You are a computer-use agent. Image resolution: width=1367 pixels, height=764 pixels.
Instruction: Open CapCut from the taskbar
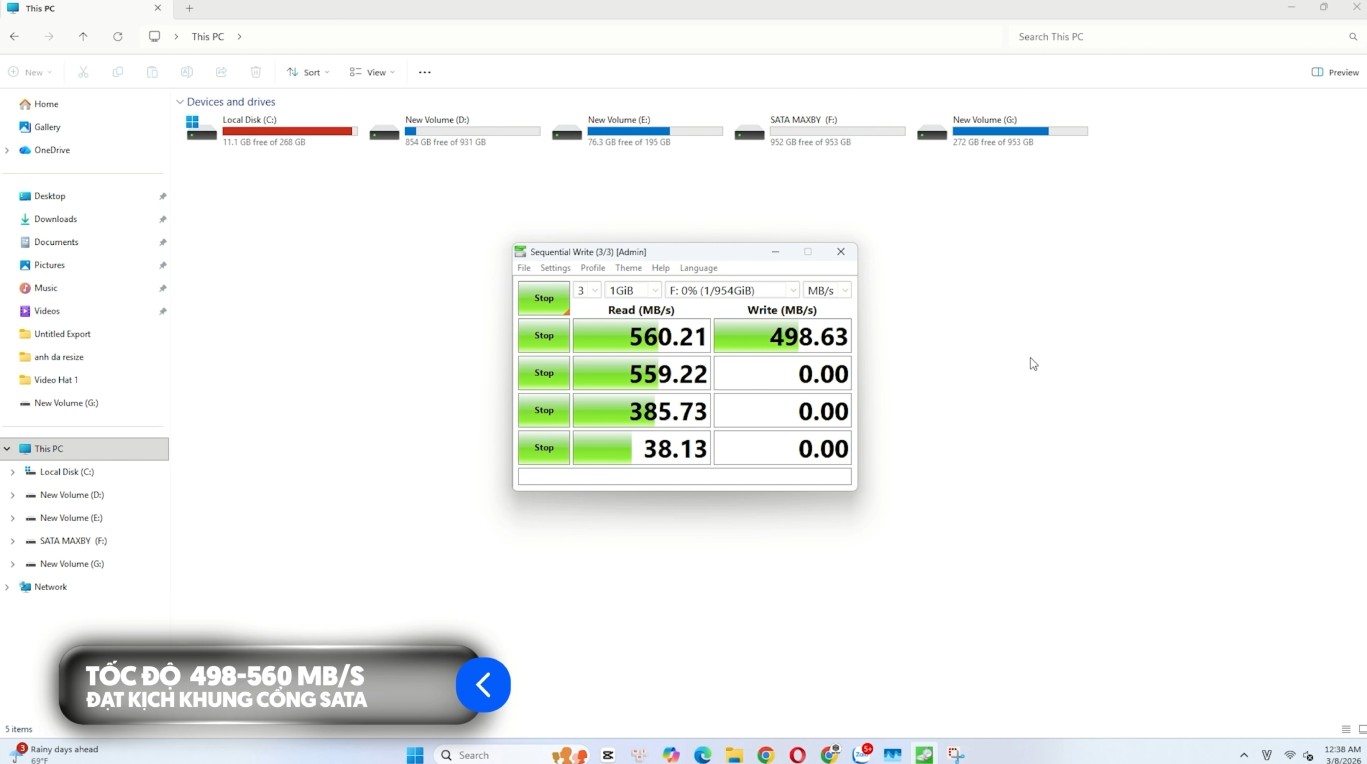(x=608, y=755)
